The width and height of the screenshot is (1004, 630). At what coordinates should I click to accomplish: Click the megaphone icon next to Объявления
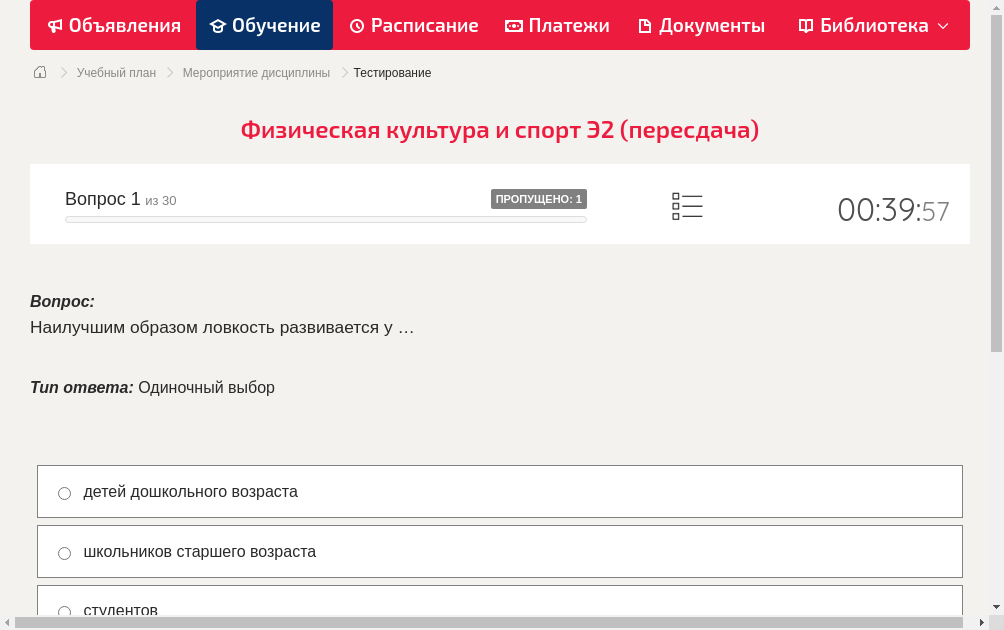click(54, 25)
